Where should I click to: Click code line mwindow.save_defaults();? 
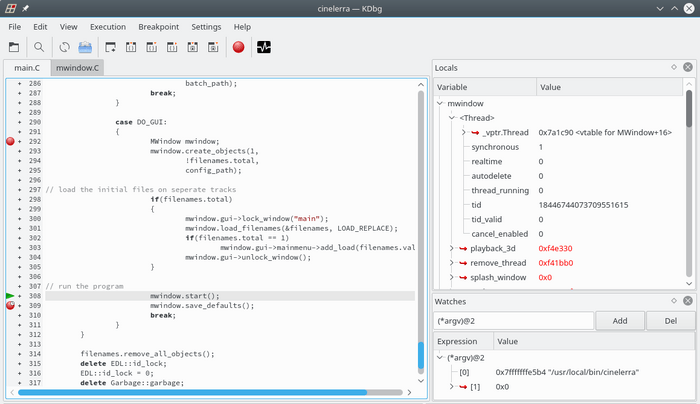(x=202, y=305)
